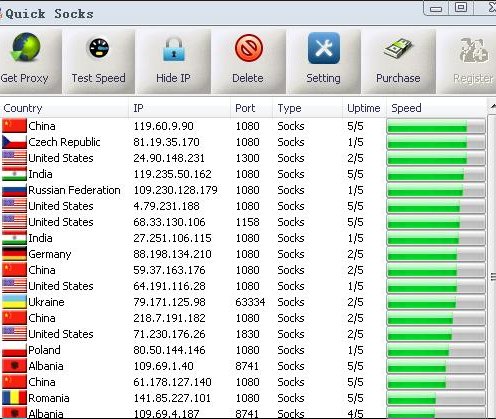Select Russian Federation proxy entry

coord(243,190)
